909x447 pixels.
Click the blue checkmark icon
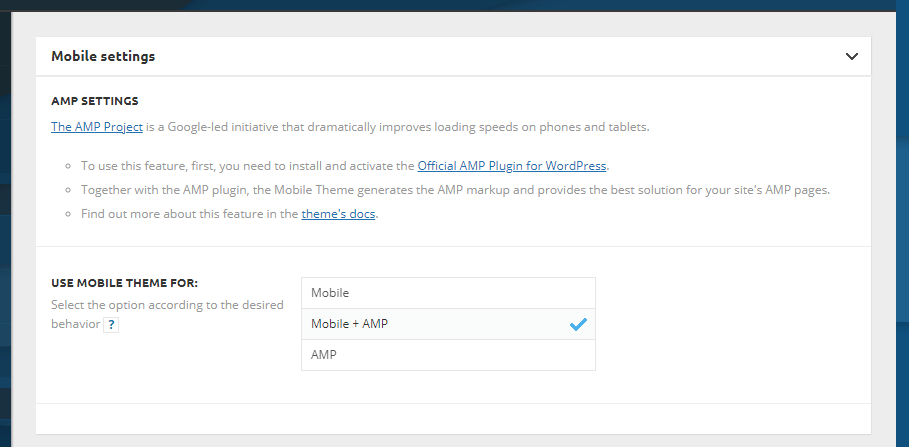(x=578, y=325)
